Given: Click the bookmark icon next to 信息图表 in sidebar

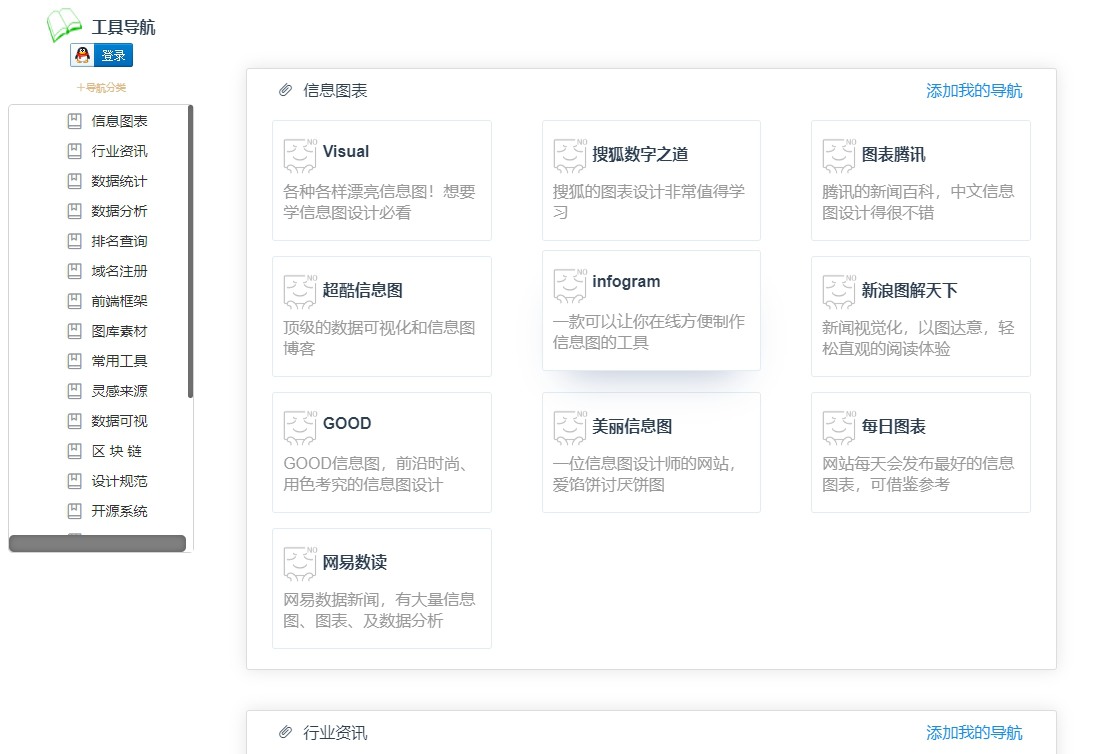Looking at the screenshot, I should [74, 121].
